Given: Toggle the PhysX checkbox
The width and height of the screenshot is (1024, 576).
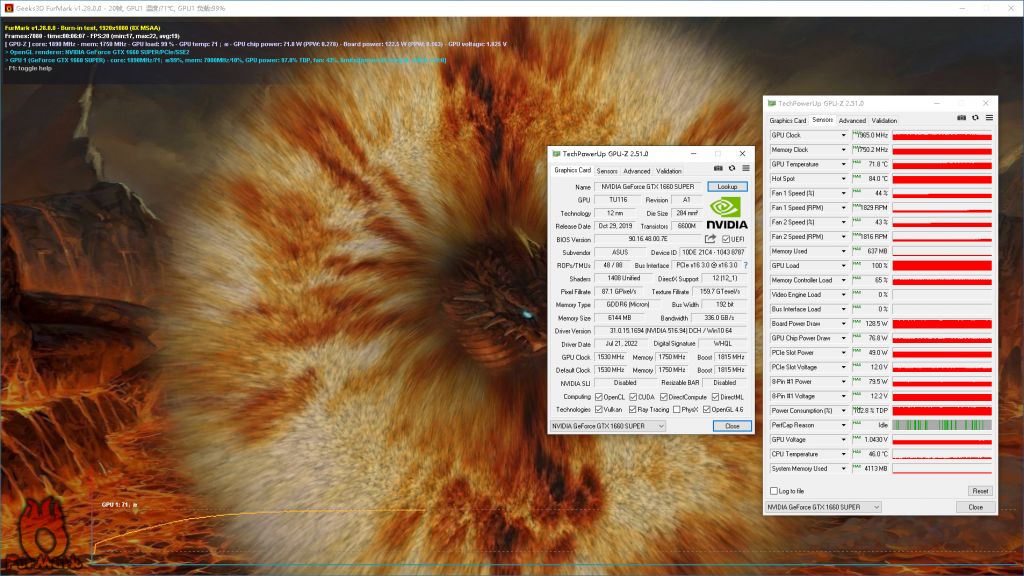Looking at the screenshot, I should [x=679, y=409].
